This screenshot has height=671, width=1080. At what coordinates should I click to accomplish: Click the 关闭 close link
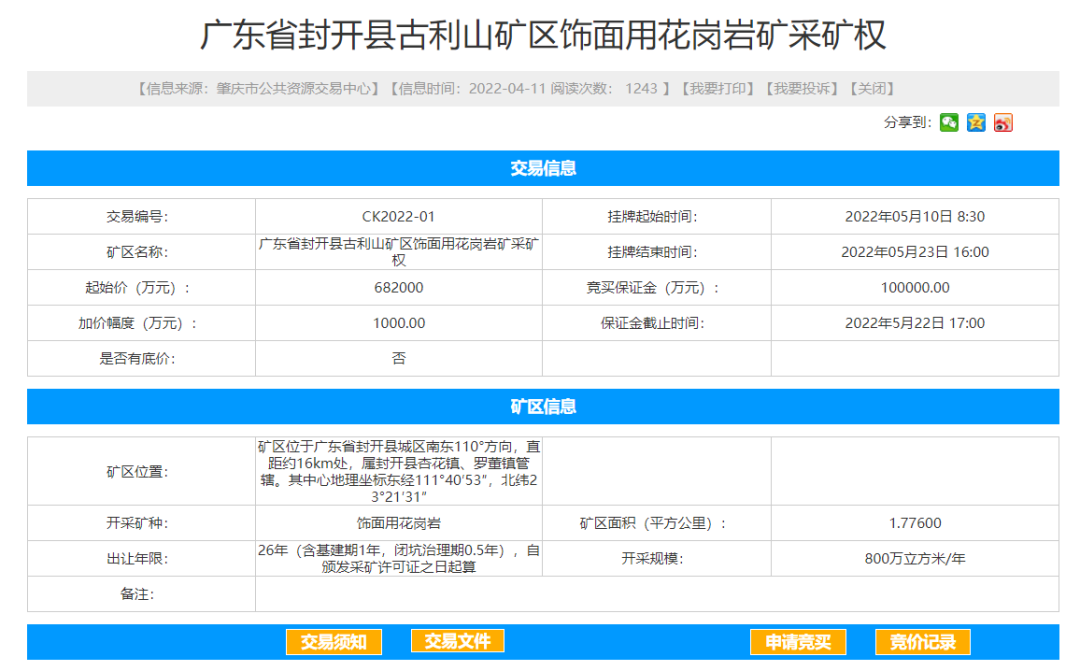click(x=870, y=88)
